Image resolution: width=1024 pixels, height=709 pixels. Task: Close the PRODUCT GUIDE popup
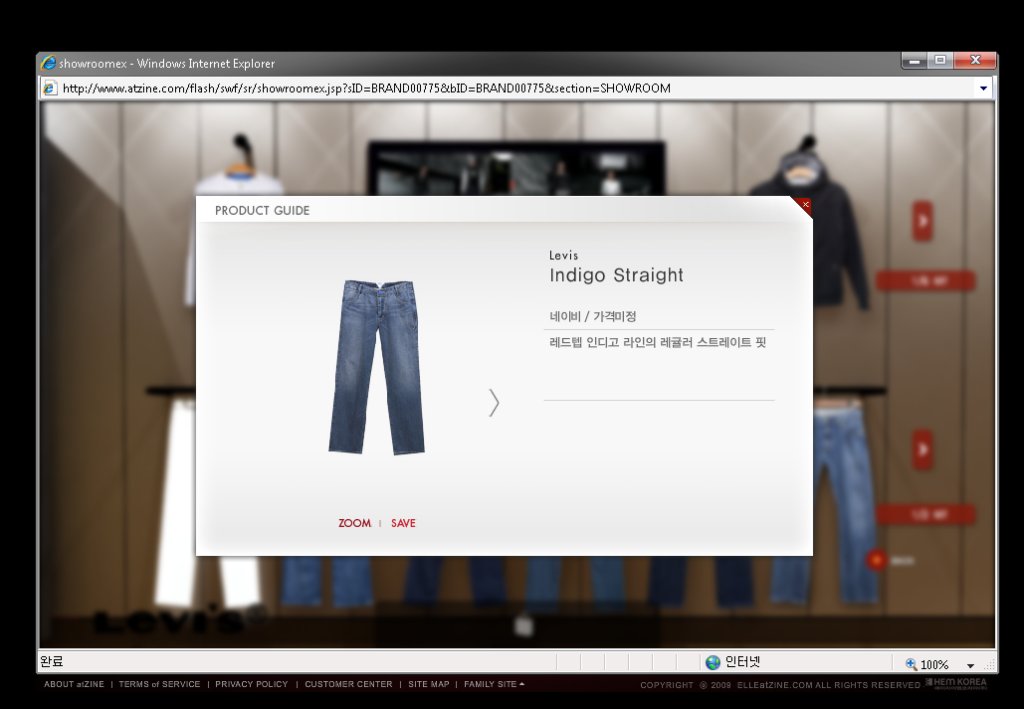[x=805, y=205]
